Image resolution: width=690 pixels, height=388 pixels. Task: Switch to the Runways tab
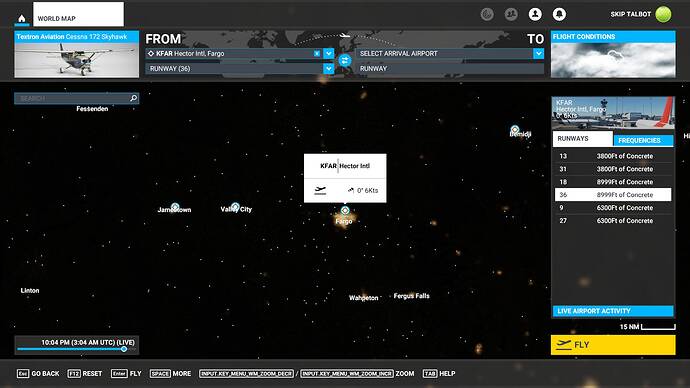(583, 139)
